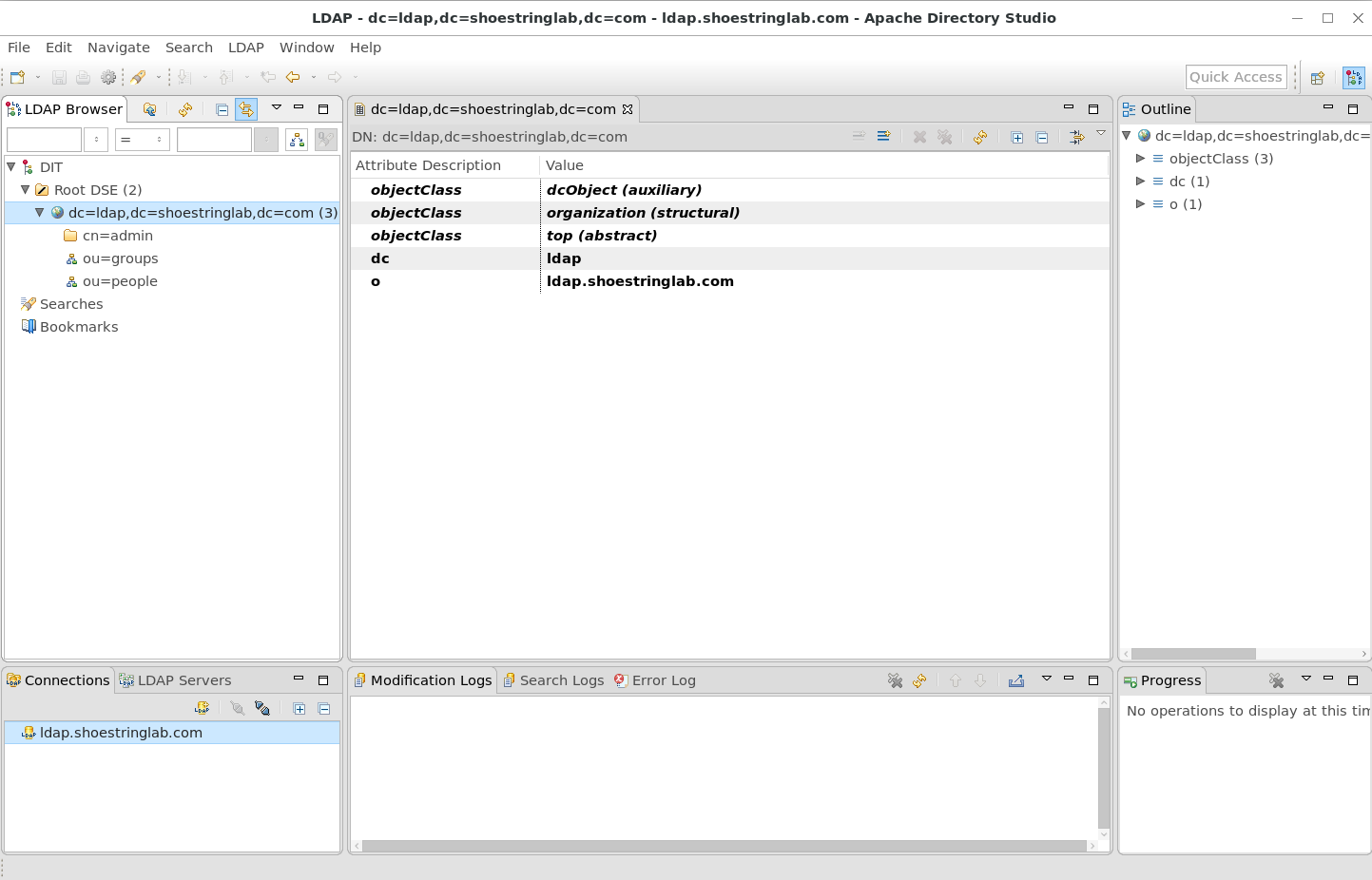Expand dc (1) in Outline
The height and width of the screenshot is (880, 1372).
pyautogui.click(x=1141, y=182)
